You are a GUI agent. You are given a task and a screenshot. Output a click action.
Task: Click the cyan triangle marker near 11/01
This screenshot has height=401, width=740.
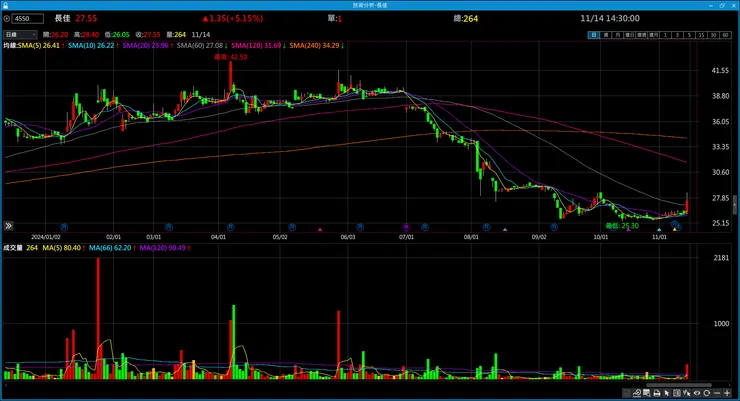(x=659, y=230)
